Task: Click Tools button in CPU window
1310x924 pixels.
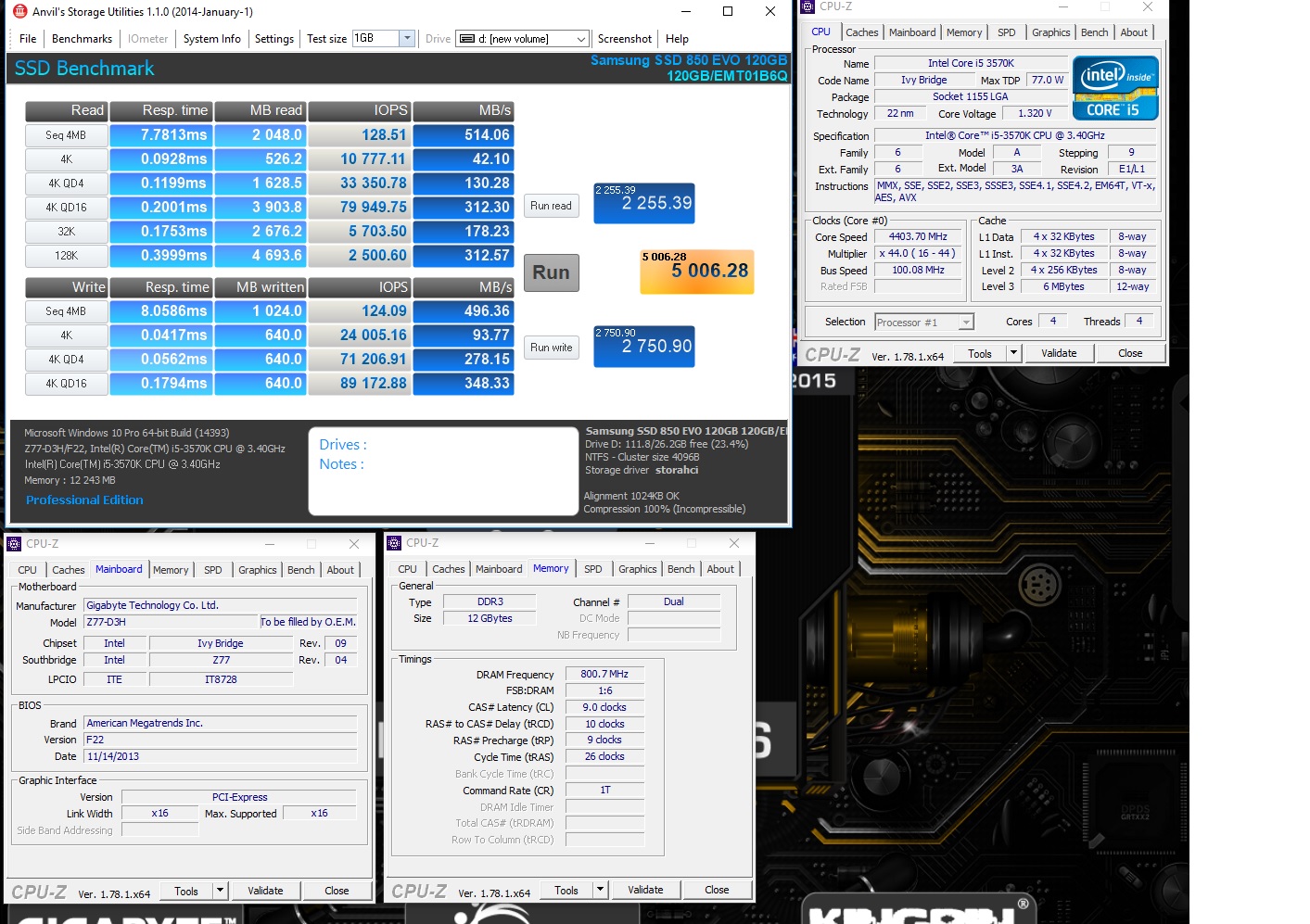Action: [979, 353]
